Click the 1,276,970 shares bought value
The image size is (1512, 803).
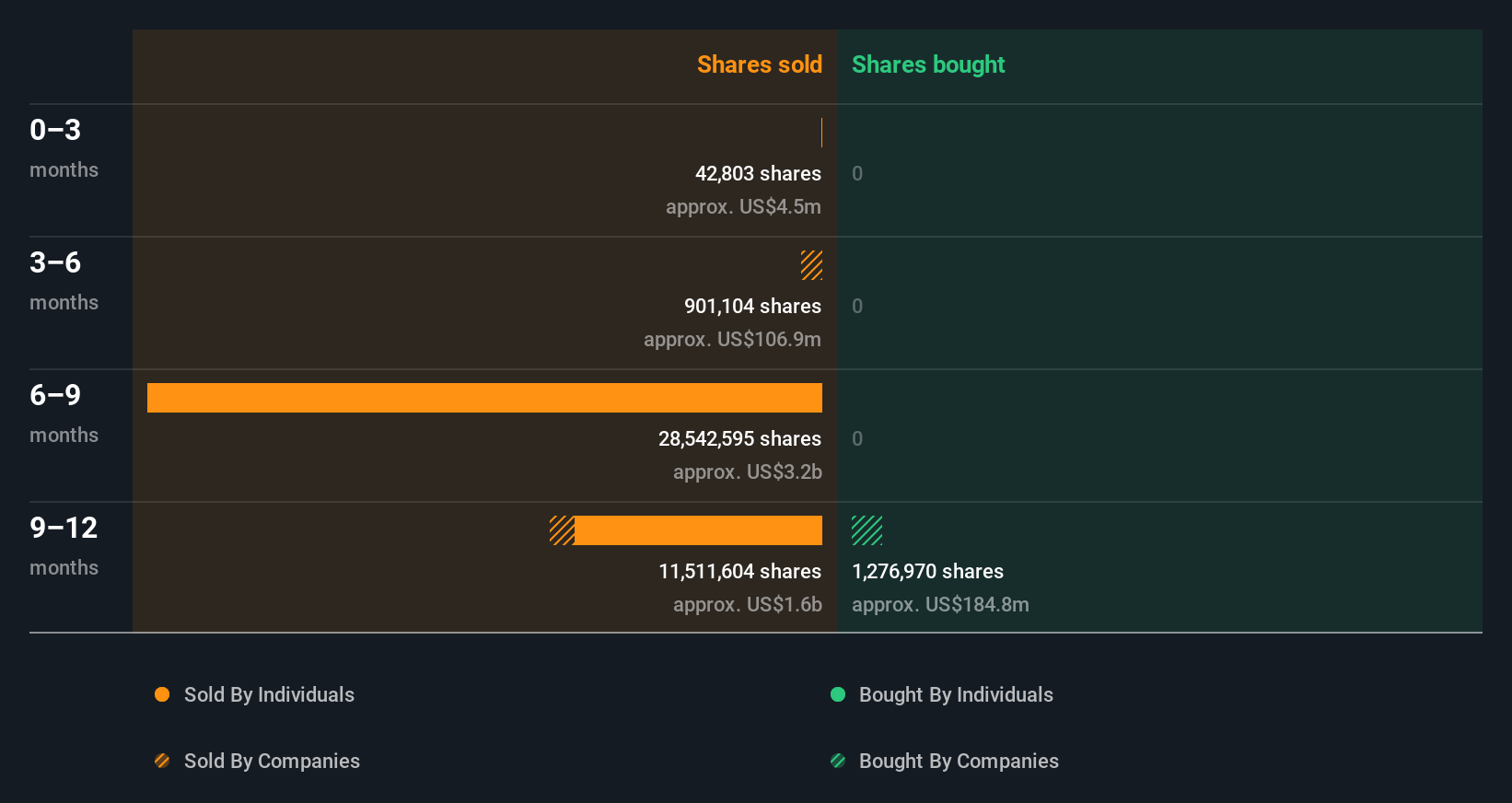point(927,571)
